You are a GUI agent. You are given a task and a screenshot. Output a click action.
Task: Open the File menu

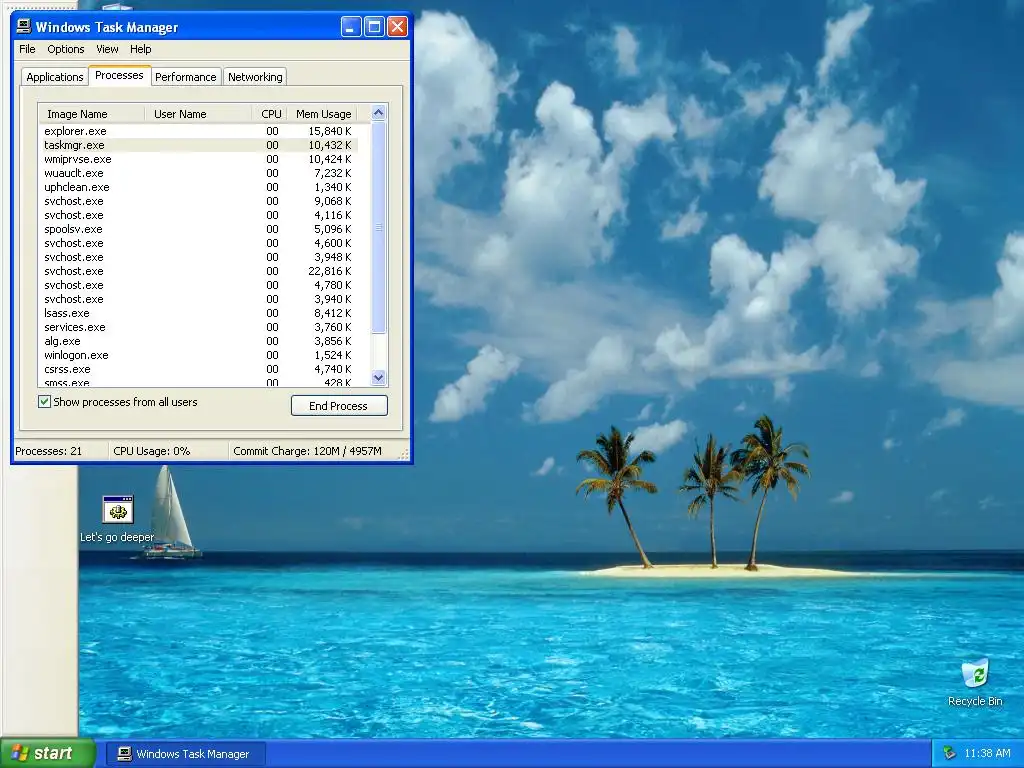click(27, 49)
